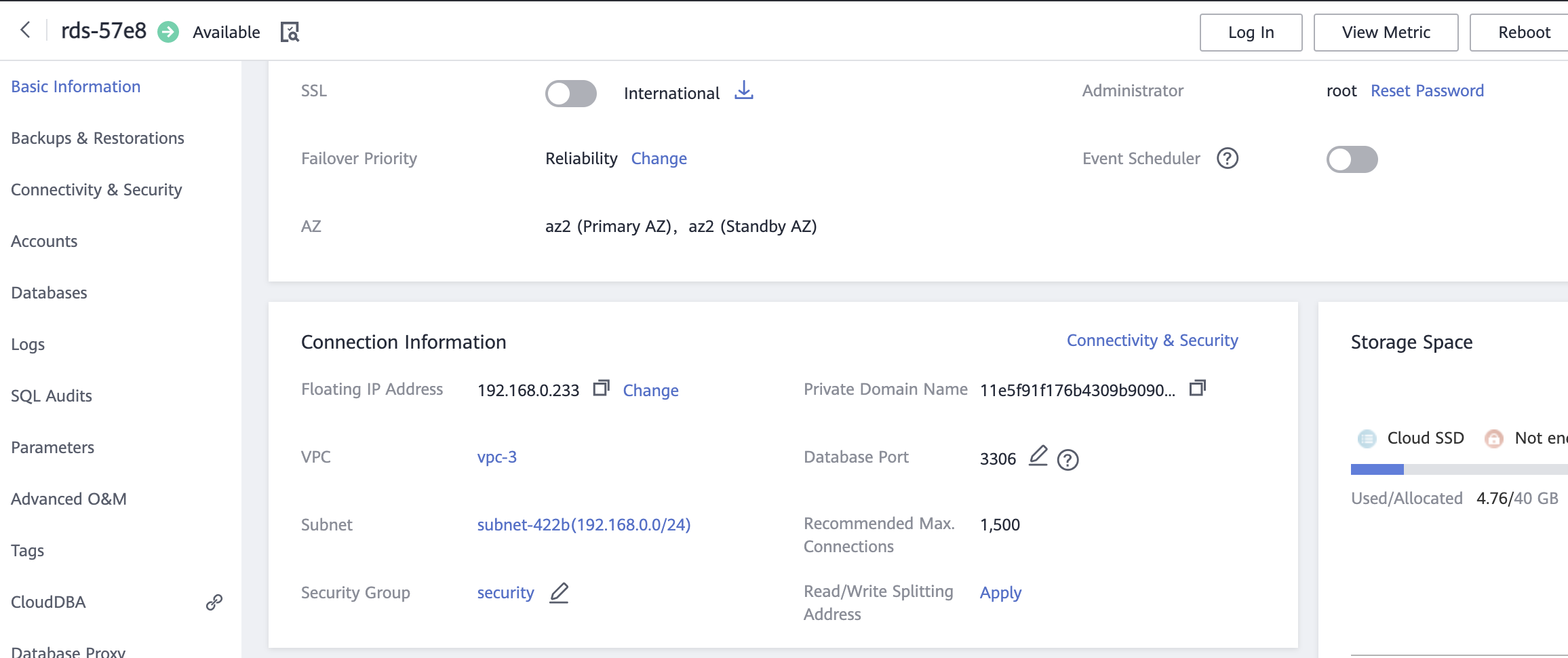Download the SSL International certificate
1568x658 pixels.
click(x=744, y=90)
